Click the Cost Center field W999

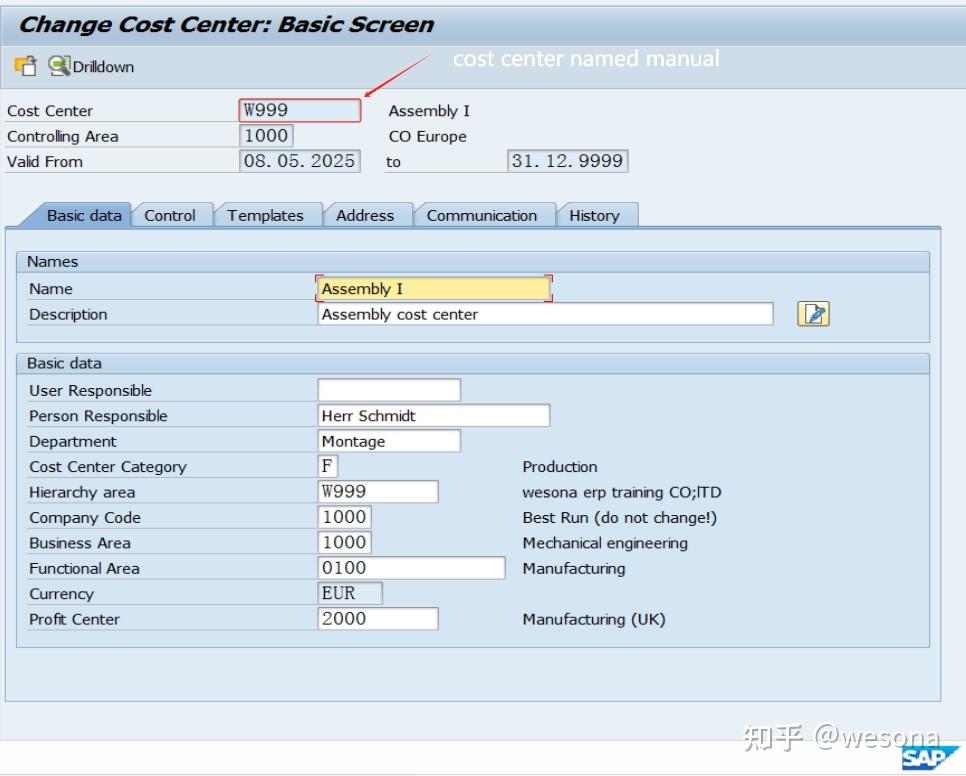point(300,110)
